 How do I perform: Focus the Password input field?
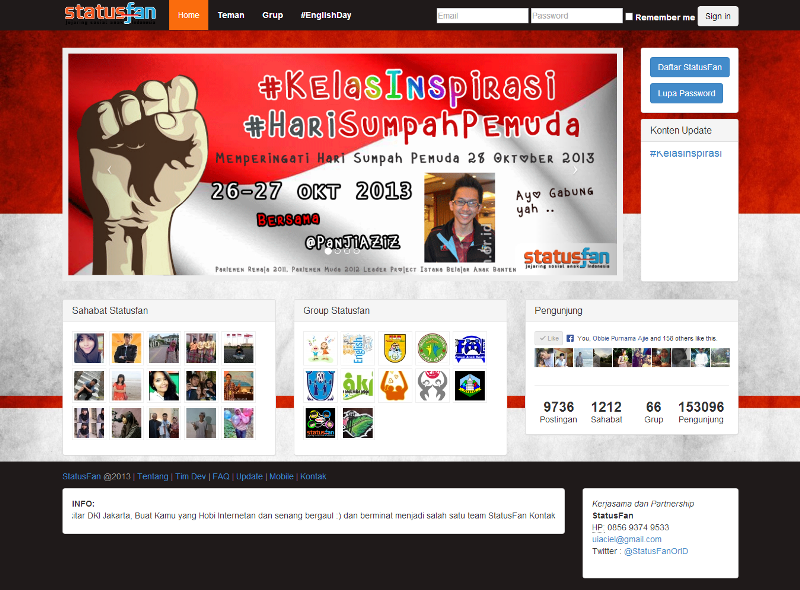click(577, 16)
